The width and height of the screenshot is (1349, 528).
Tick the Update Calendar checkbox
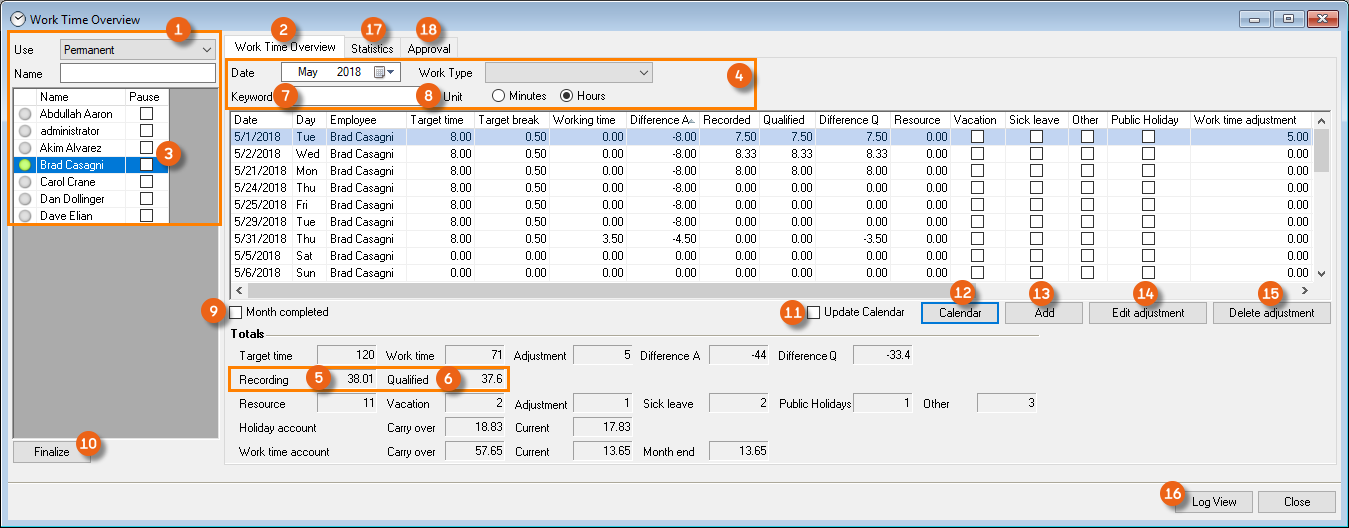814,312
